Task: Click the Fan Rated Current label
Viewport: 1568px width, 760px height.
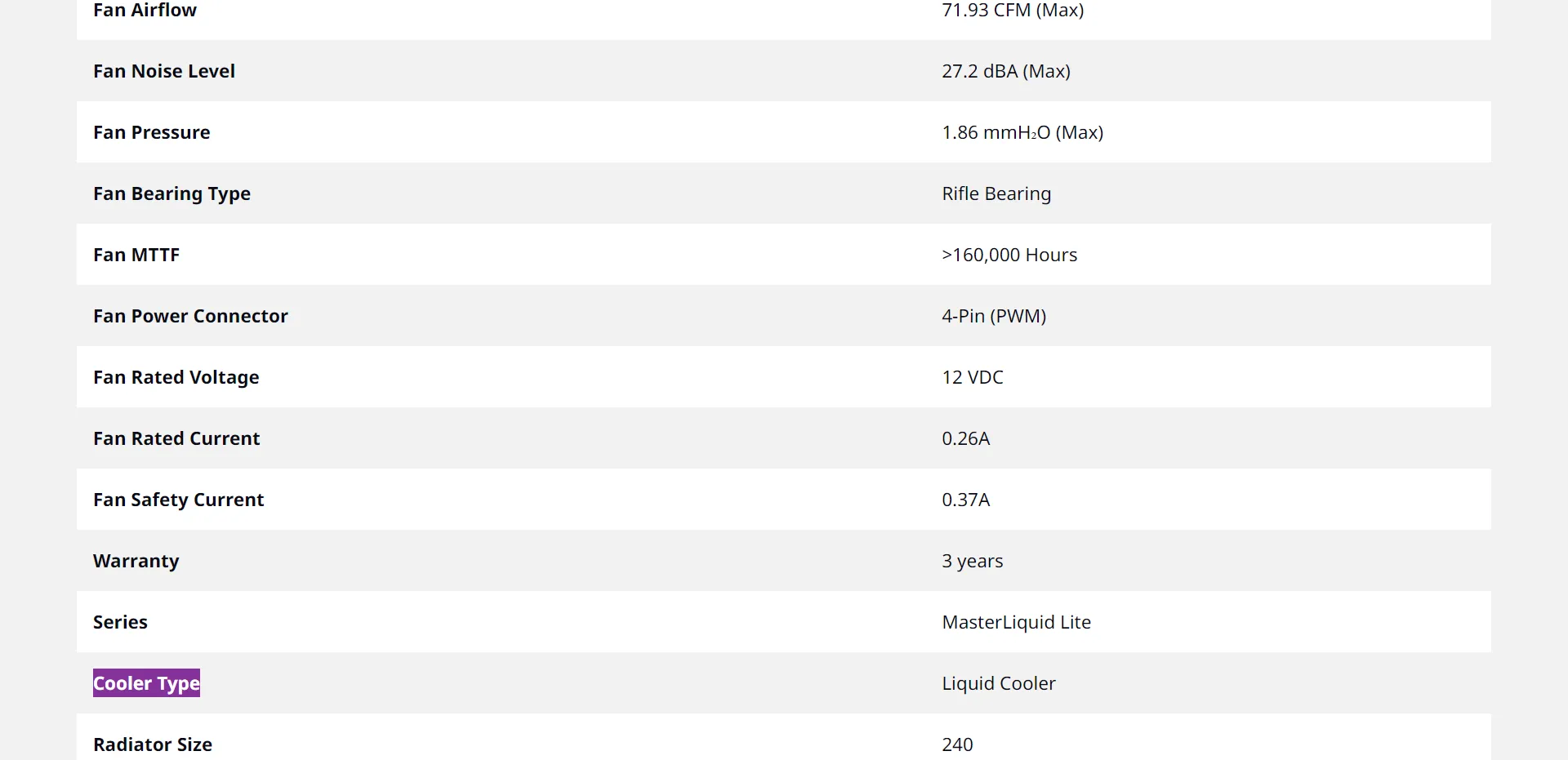Action: tap(176, 438)
